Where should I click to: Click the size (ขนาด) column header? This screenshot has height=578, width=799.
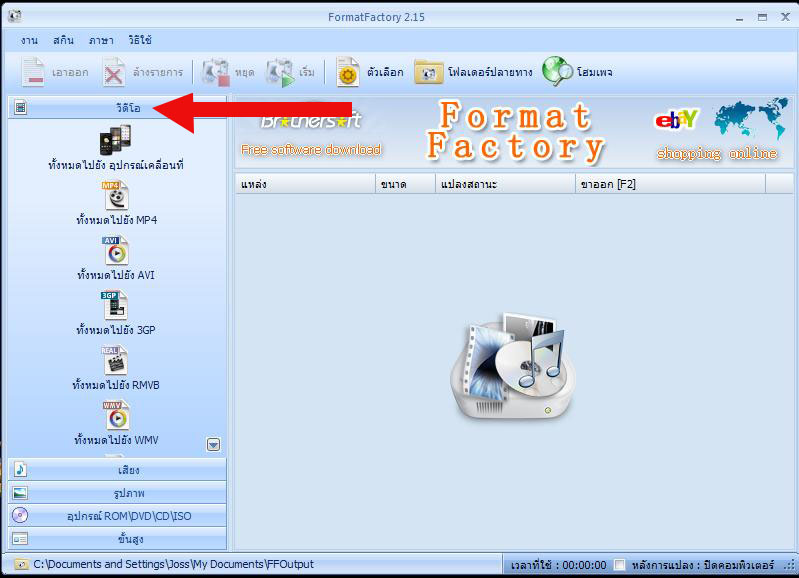point(406,184)
